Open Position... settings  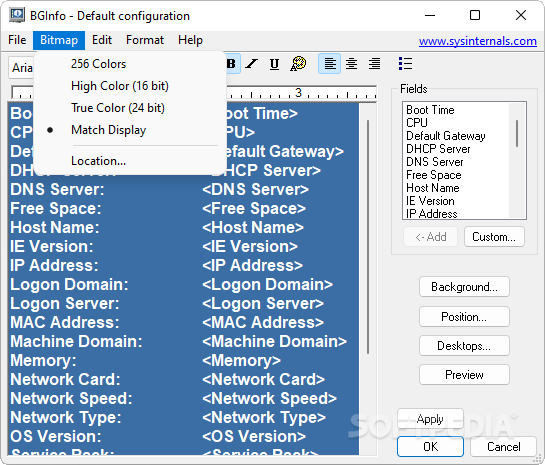464,317
